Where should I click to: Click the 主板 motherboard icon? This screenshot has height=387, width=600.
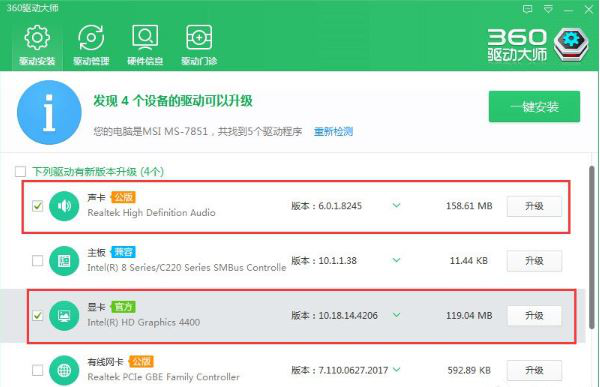point(64,261)
